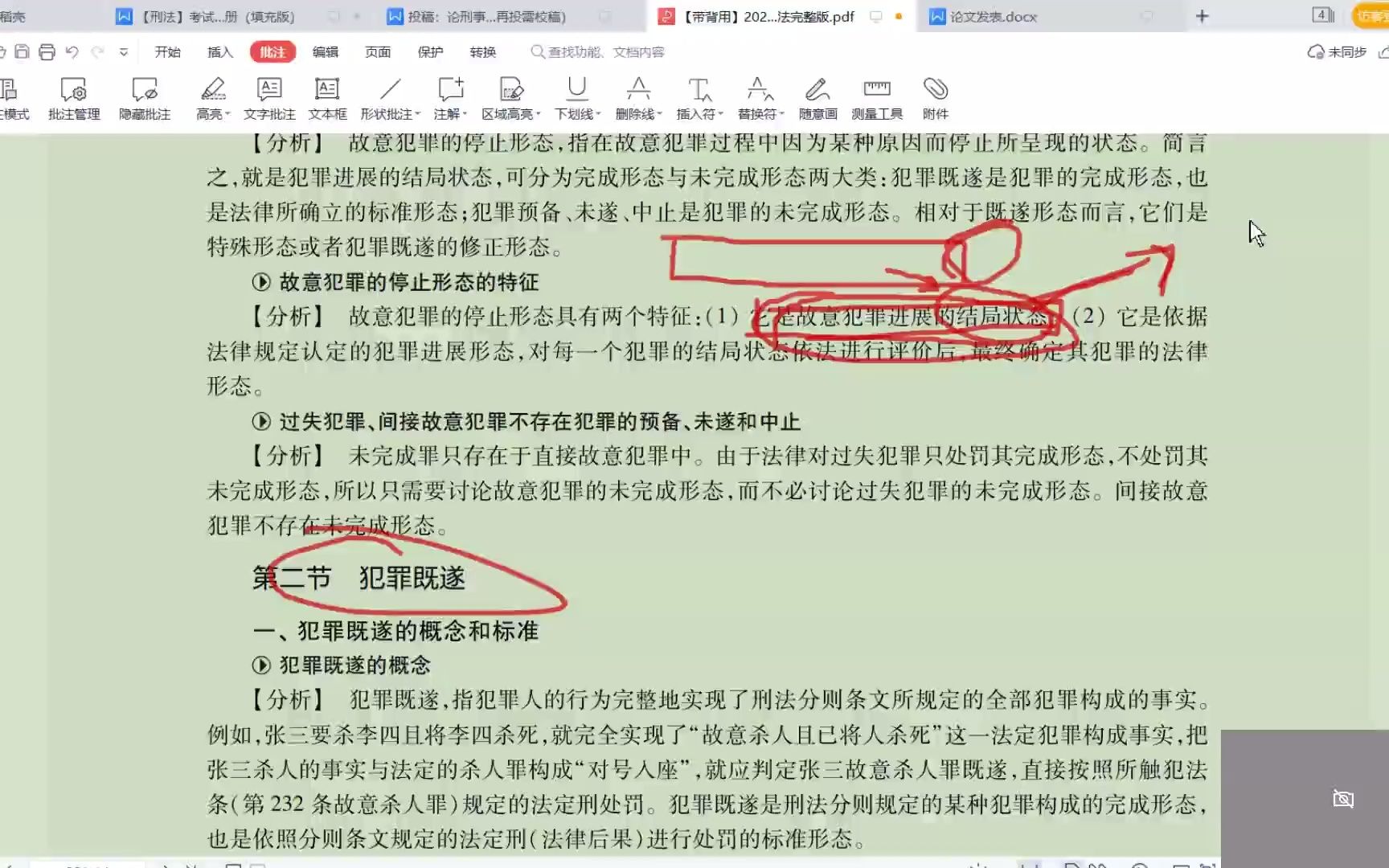The width and height of the screenshot is (1389, 868).
Task: Click the 查找功能、文档内容 search box
Action: pos(598,51)
